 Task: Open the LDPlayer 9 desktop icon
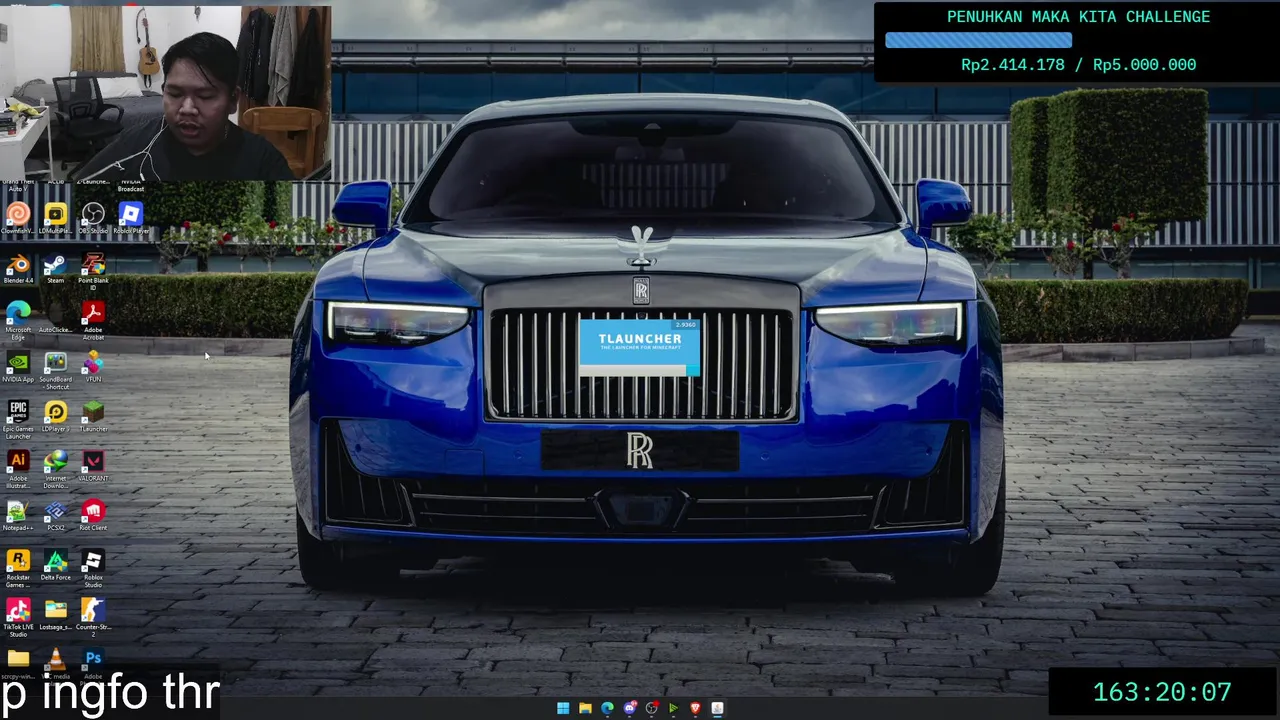pos(56,416)
